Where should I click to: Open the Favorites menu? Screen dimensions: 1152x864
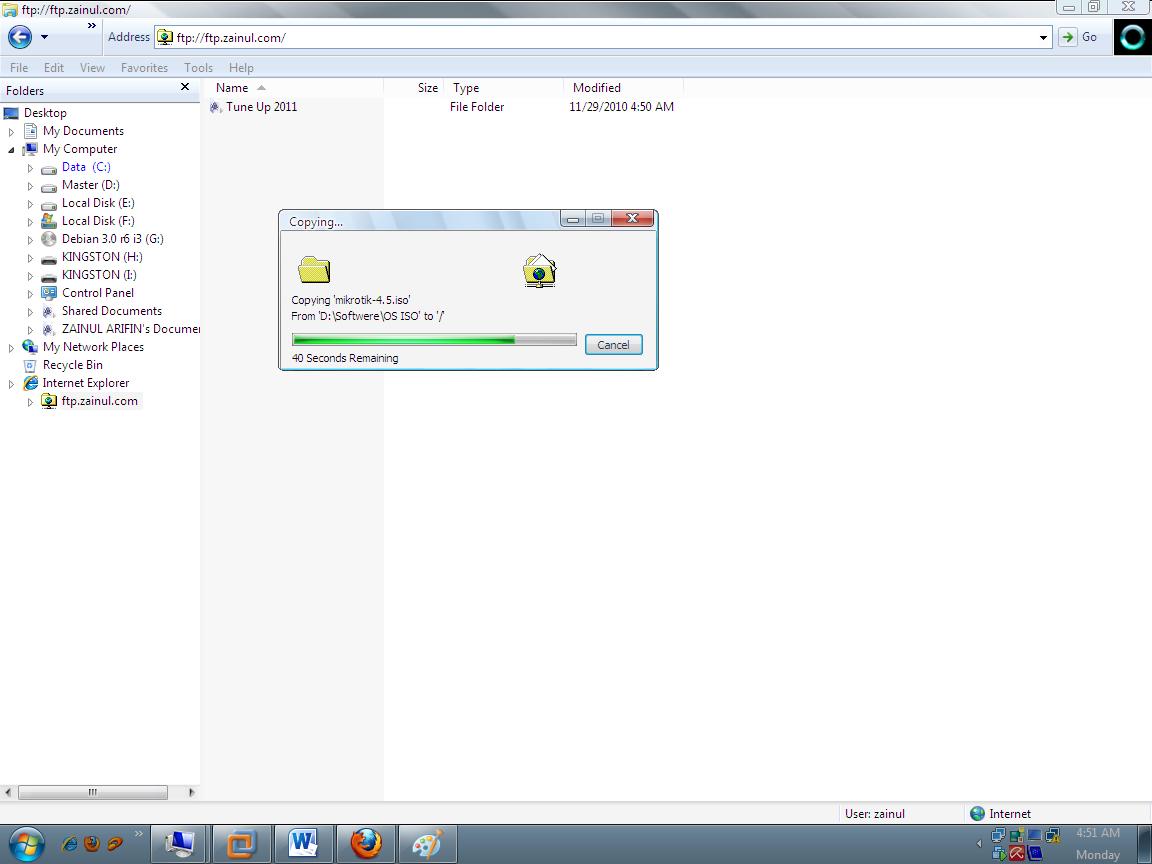pos(144,68)
